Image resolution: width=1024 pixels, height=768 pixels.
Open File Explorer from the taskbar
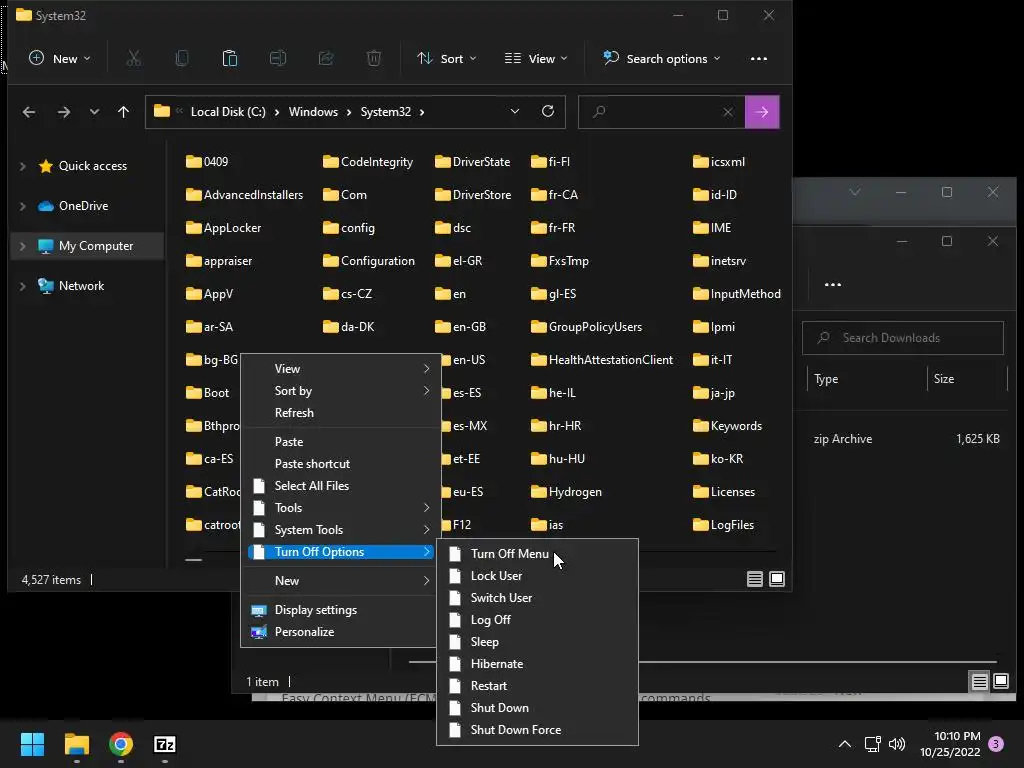pos(76,744)
